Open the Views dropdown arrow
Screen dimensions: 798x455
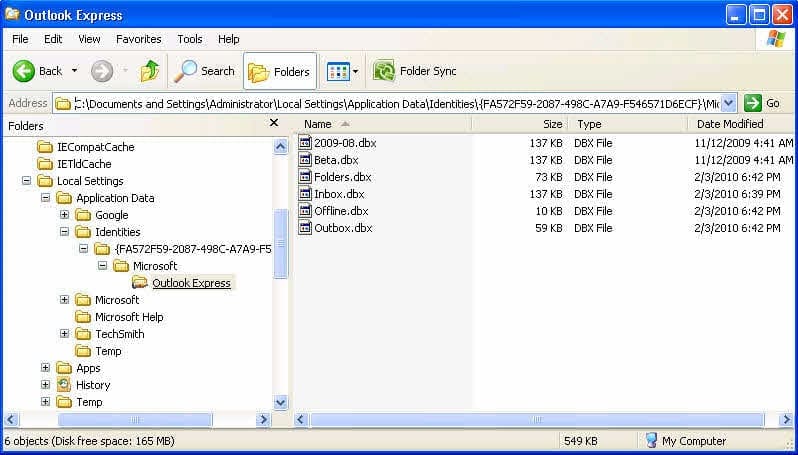pyautogui.click(x=355, y=71)
